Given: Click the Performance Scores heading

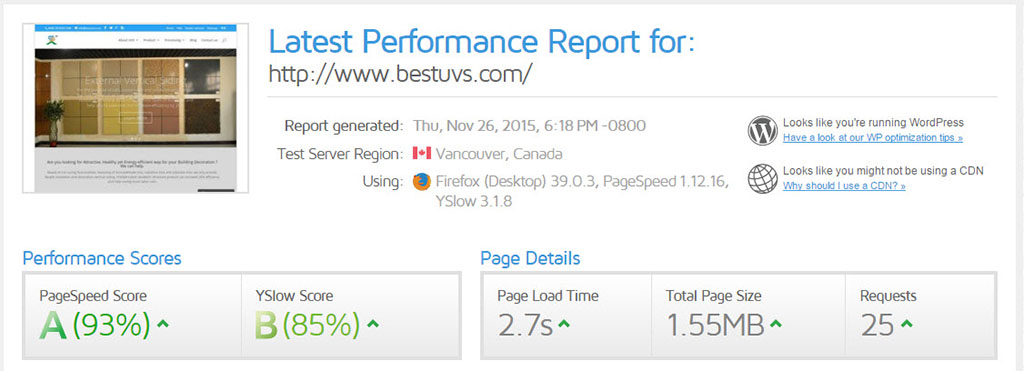Looking at the screenshot, I should 102,258.
